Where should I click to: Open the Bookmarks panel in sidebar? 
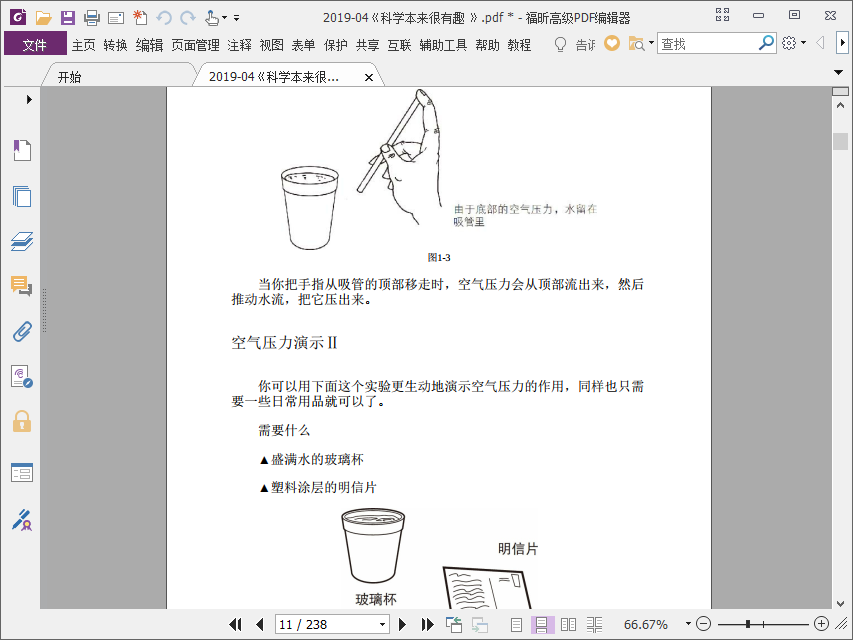[x=22, y=151]
